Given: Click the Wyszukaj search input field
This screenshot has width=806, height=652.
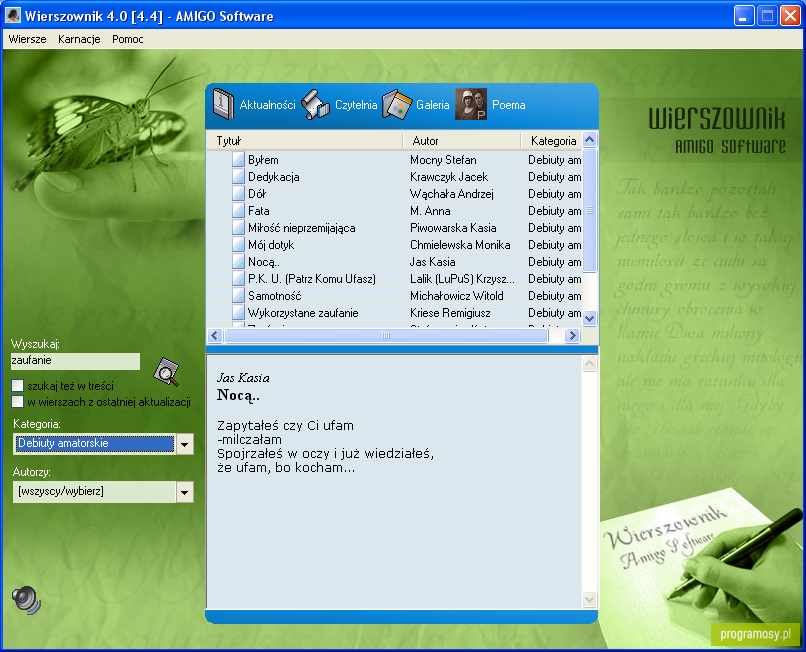Looking at the screenshot, I should (x=75, y=361).
